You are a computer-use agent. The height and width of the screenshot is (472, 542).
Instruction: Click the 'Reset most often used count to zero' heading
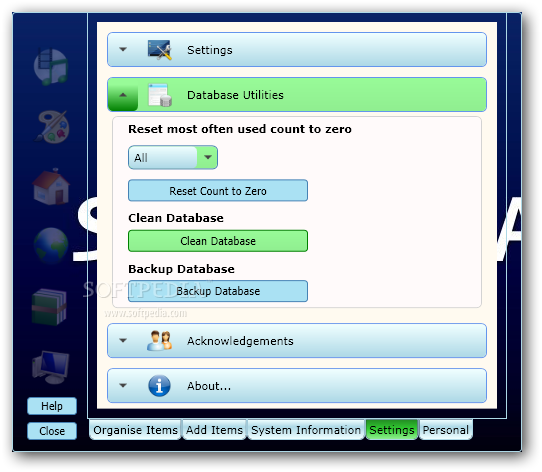pos(240,129)
